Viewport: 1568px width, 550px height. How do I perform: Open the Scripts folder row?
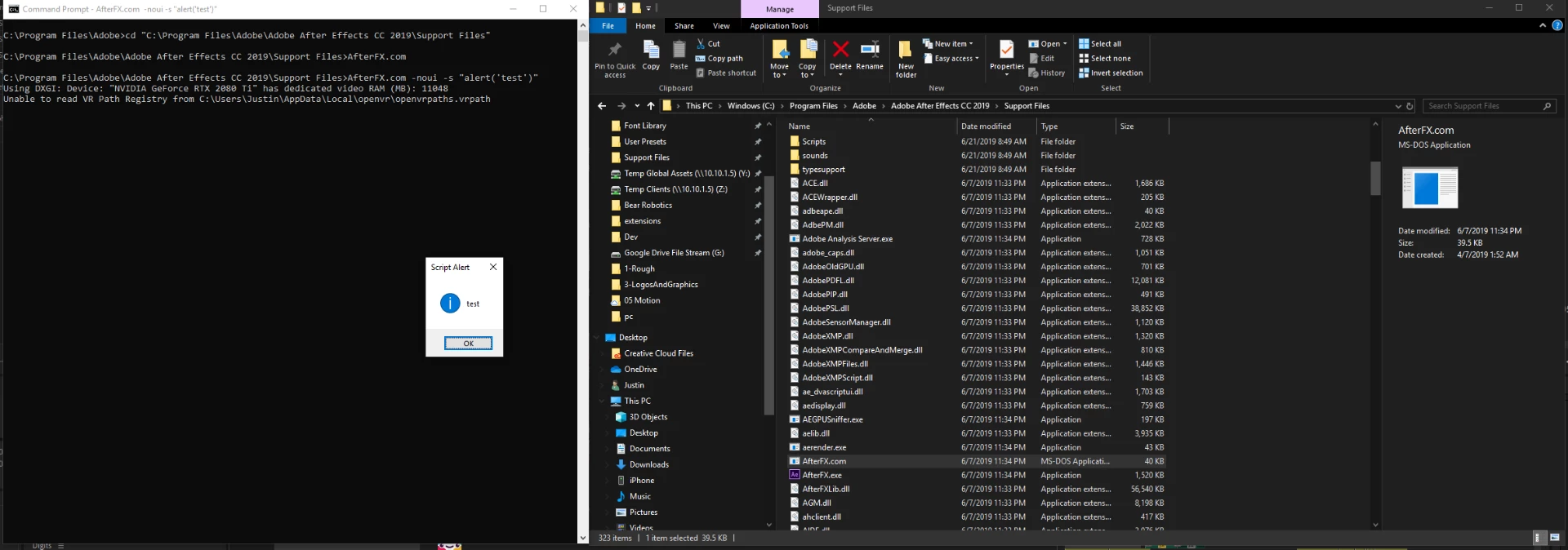(976, 142)
